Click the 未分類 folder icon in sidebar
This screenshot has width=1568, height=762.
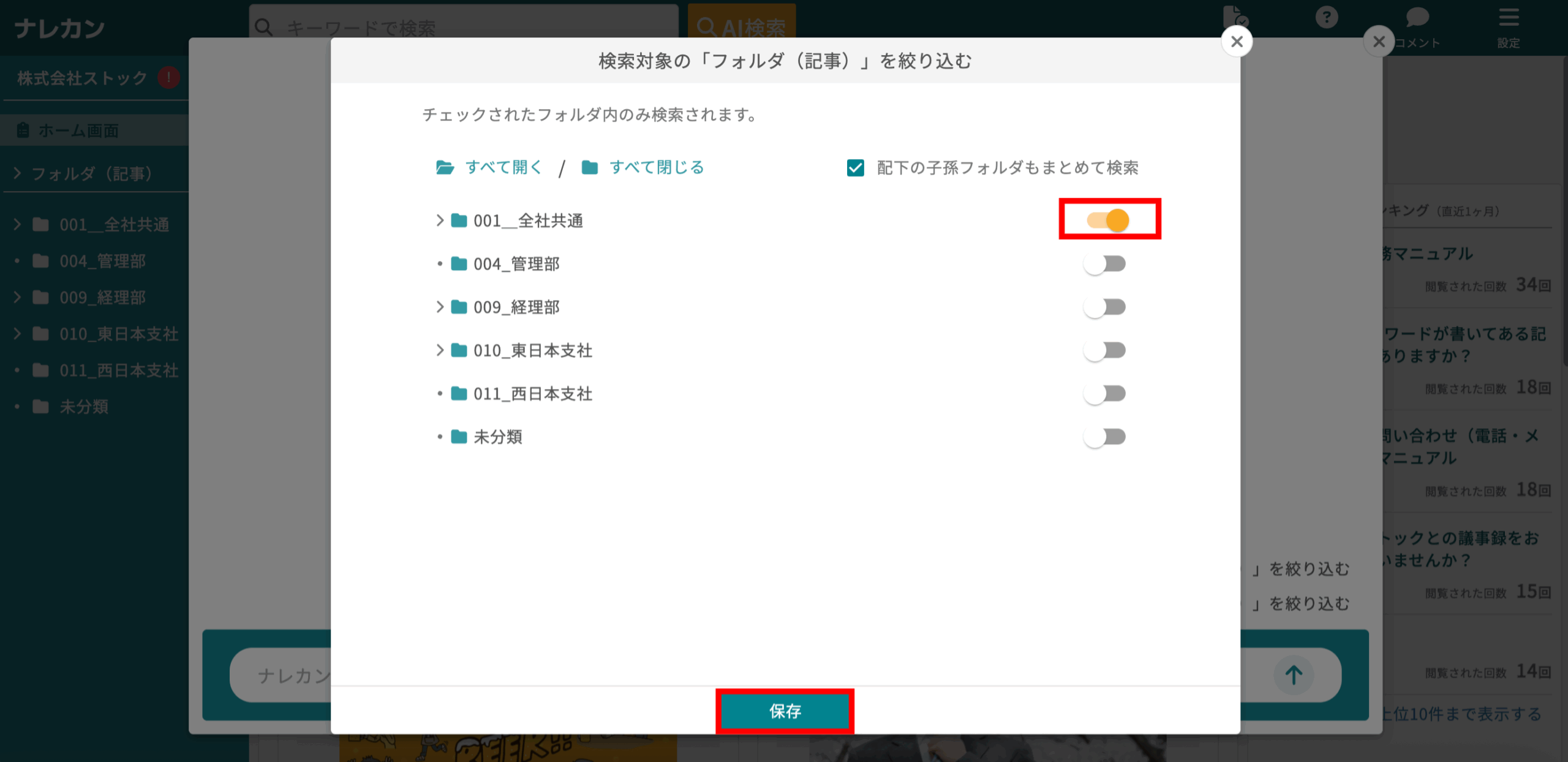[x=41, y=406]
